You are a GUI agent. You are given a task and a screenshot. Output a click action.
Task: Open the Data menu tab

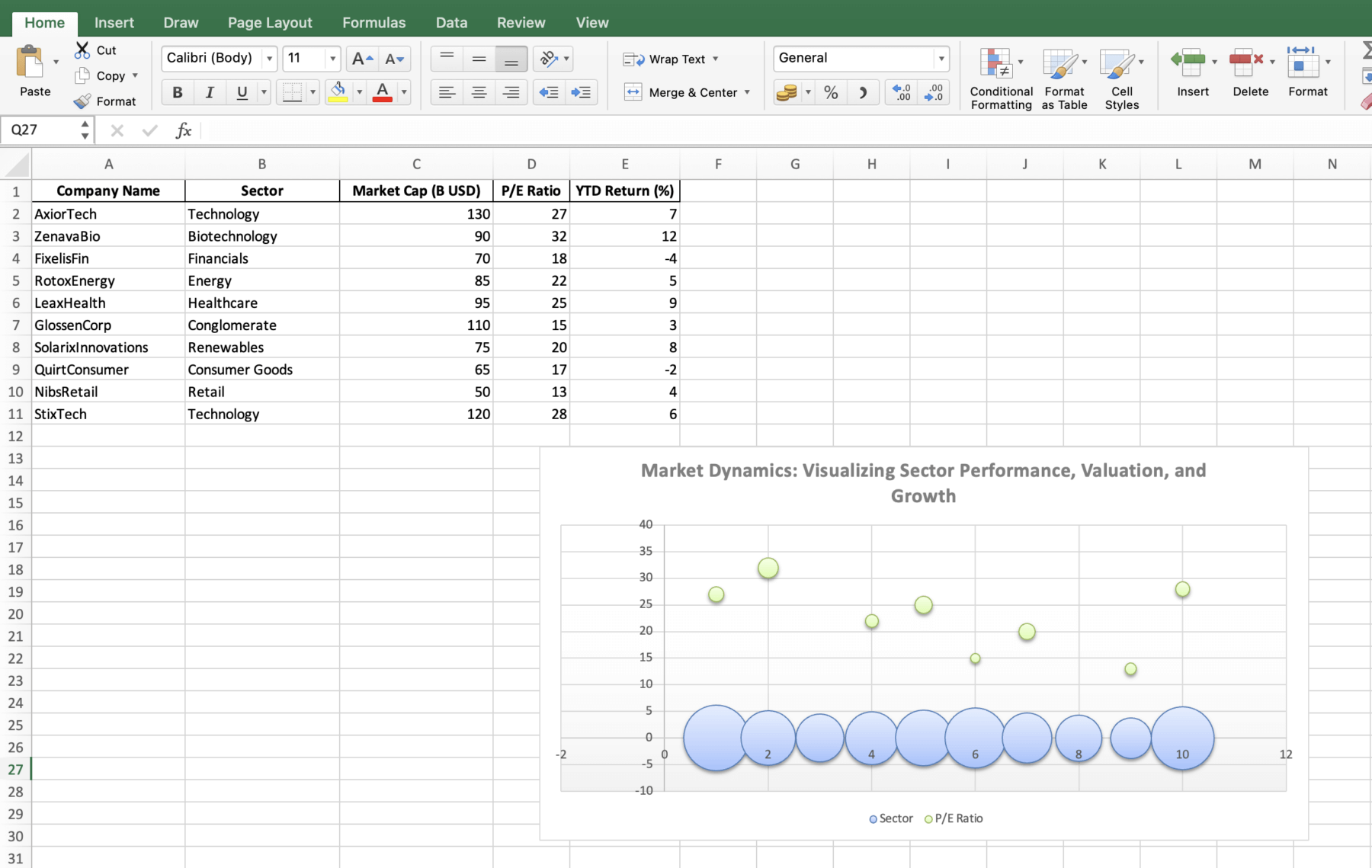point(451,22)
